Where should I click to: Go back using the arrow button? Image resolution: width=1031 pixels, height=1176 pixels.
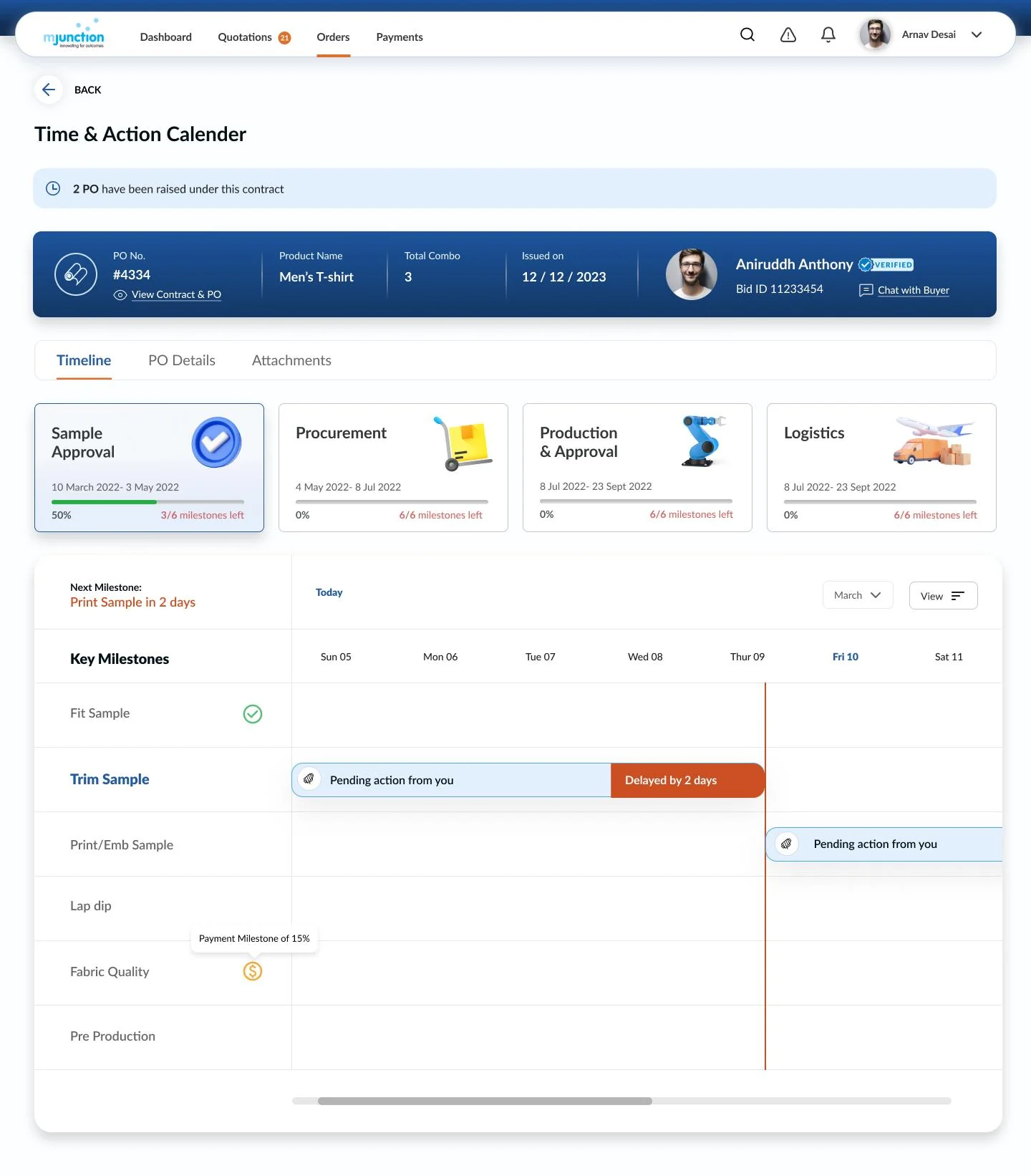click(49, 90)
